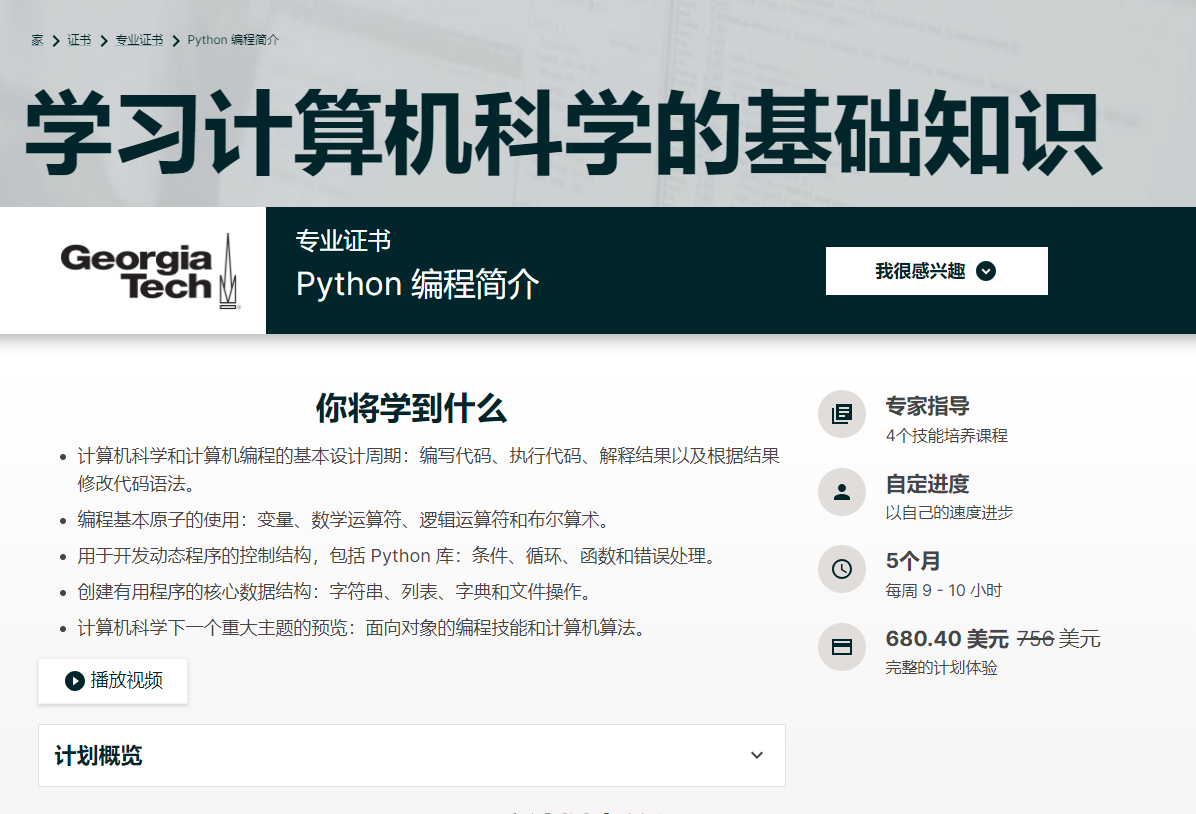Viewport: 1196px width, 814px height.
Task: Click the 每周 9 - 10 小时 text
Action: [x=944, y=590]
